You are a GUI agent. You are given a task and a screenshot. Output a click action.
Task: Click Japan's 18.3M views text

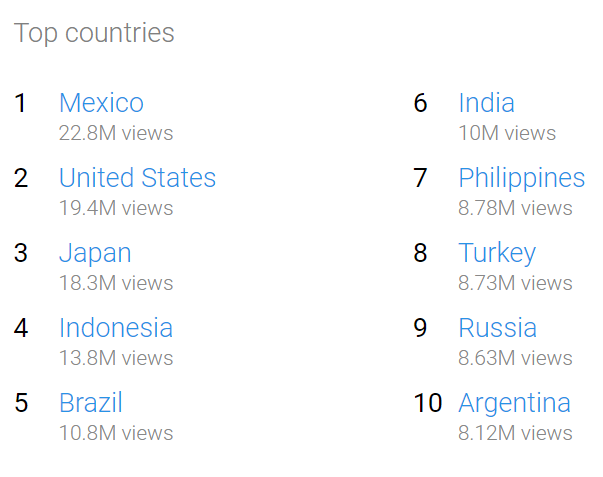[x=116, y=283]
